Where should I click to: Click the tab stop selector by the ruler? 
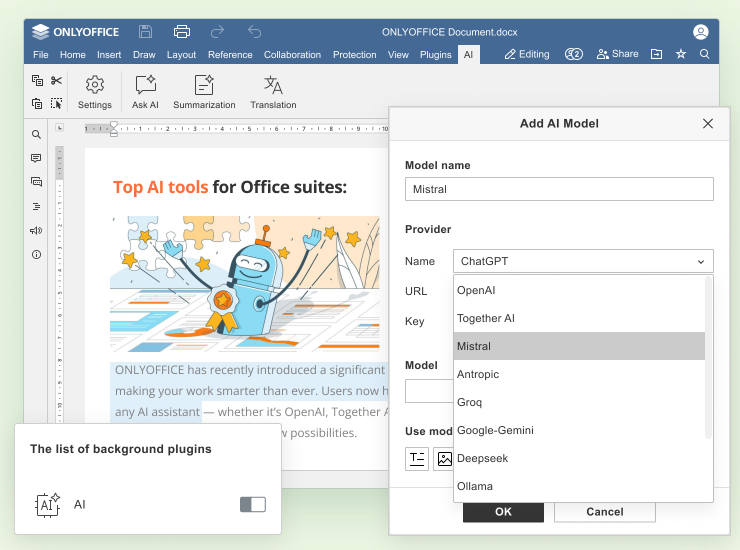(59, 127)
